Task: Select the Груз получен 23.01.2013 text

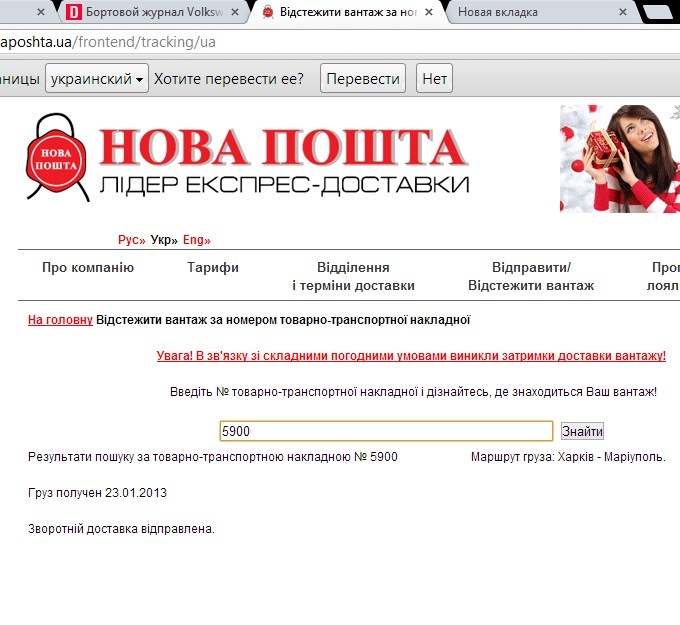Action: pos(97,493)
